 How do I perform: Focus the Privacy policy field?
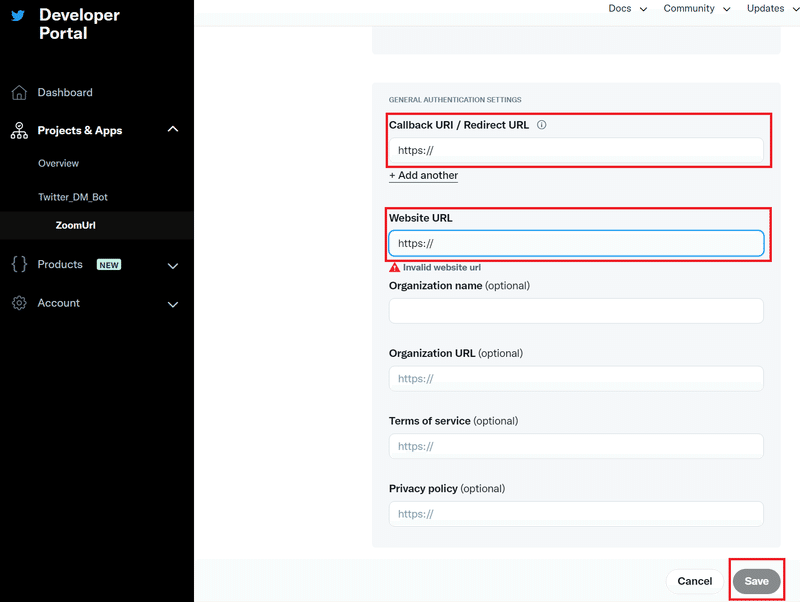576,514
